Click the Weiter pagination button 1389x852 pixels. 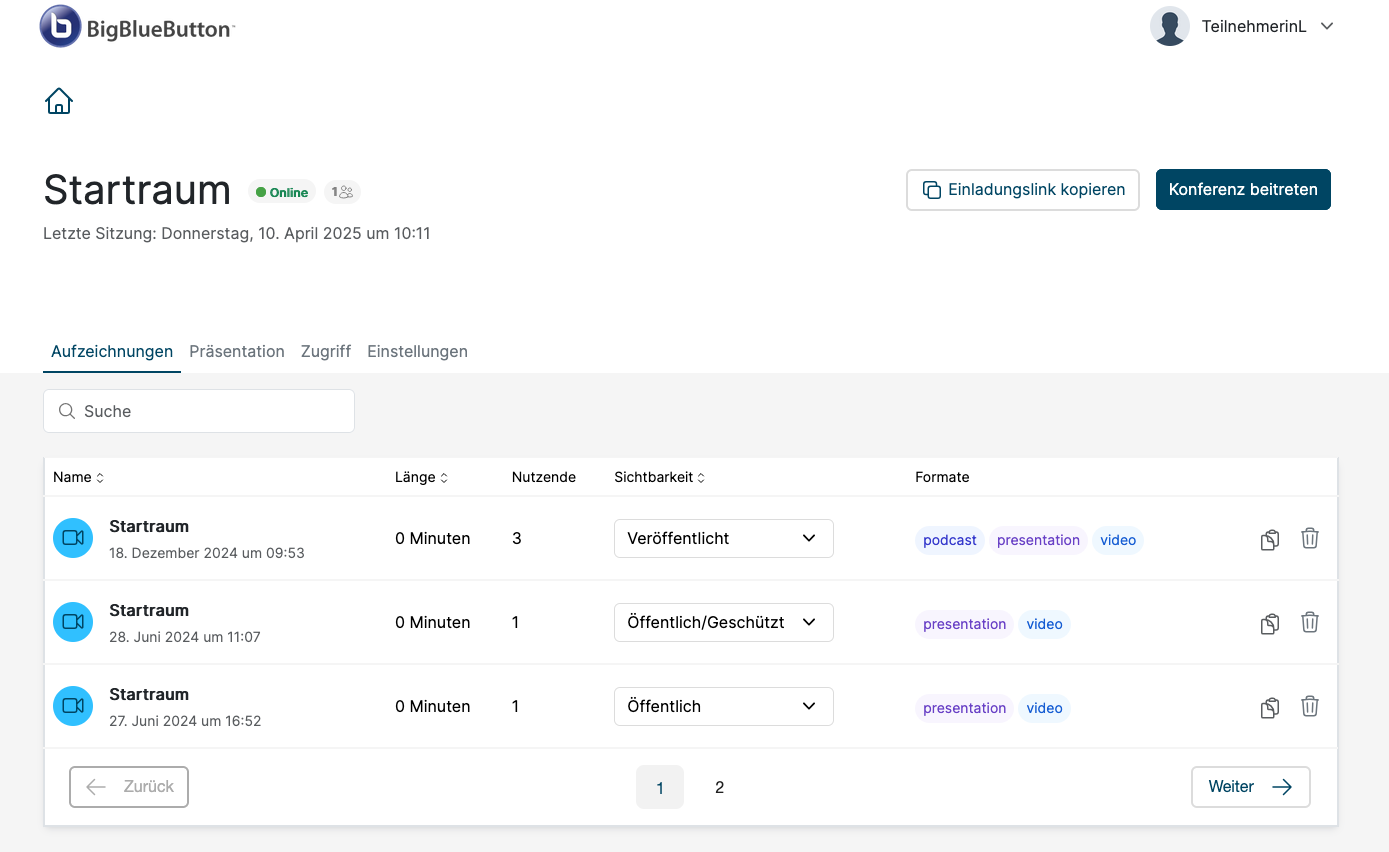pyautogui.click(x=1251, y=787)
